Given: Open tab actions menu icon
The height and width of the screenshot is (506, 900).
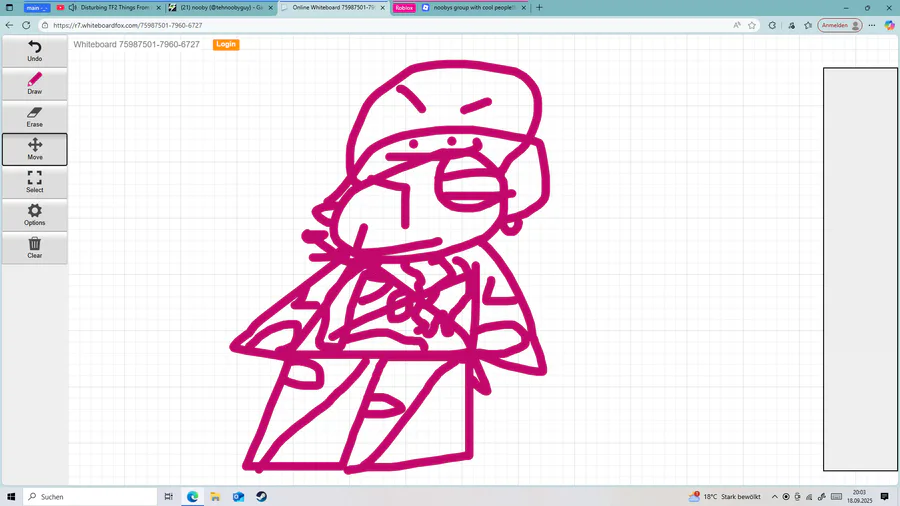Looking at the screenshot, I should coord(9,8).
